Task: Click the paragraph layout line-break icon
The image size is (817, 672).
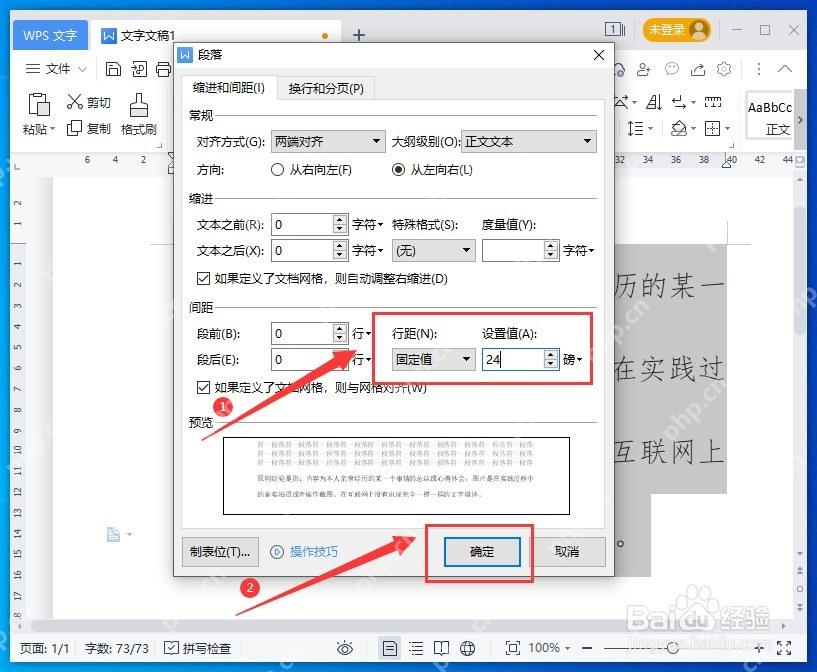Action: coord(678,102)
